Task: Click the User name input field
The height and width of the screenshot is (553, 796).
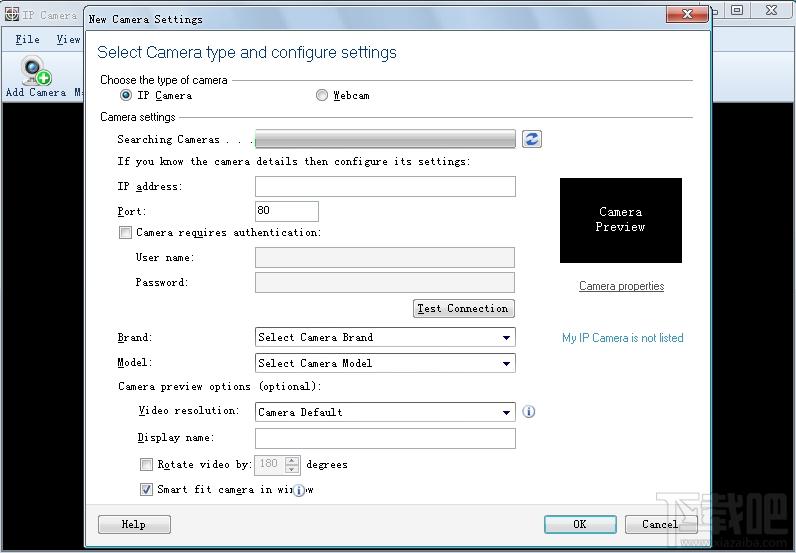Action: [x=385, y=257]
